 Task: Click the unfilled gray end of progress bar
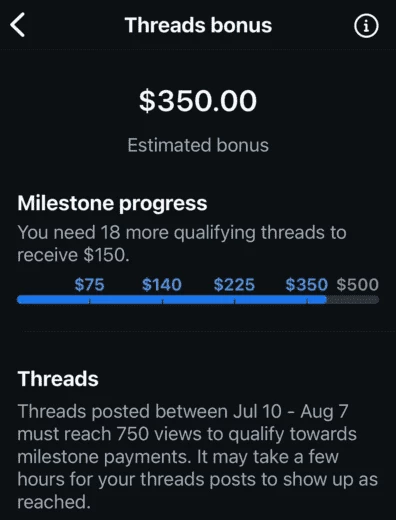click(353, 300)
